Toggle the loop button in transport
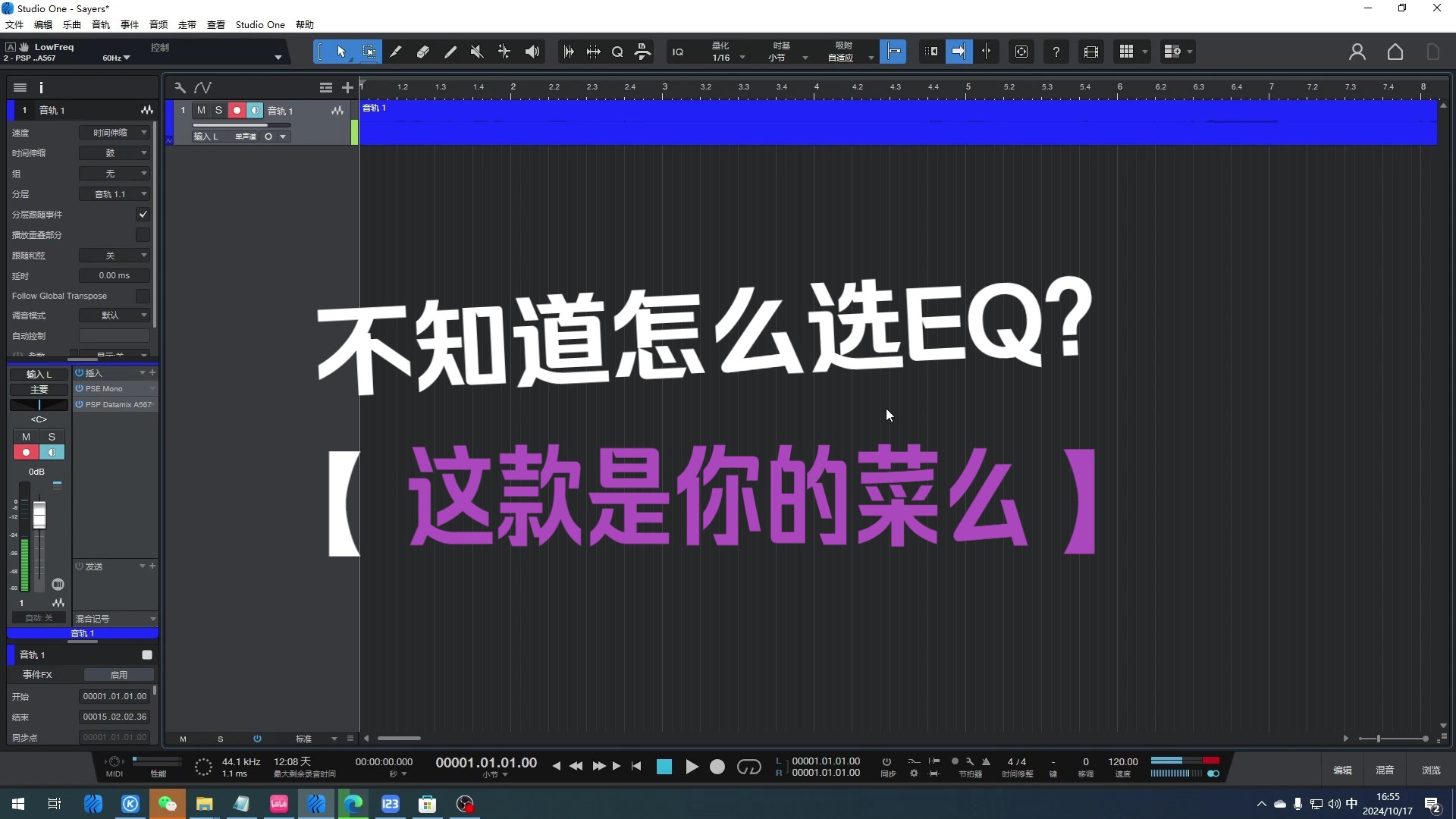Screen dimensions: 1456x819 tap(748, 767)
